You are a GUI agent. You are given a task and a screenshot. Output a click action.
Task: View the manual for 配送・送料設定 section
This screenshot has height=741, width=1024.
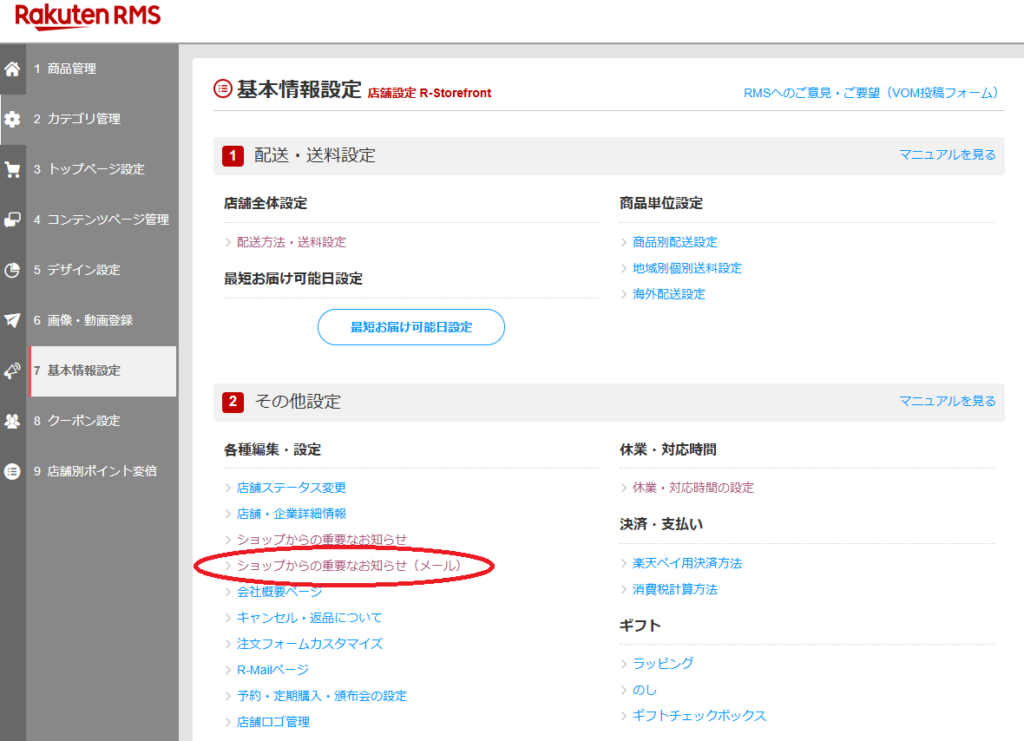pyautogui.click(x=947, y=155)
